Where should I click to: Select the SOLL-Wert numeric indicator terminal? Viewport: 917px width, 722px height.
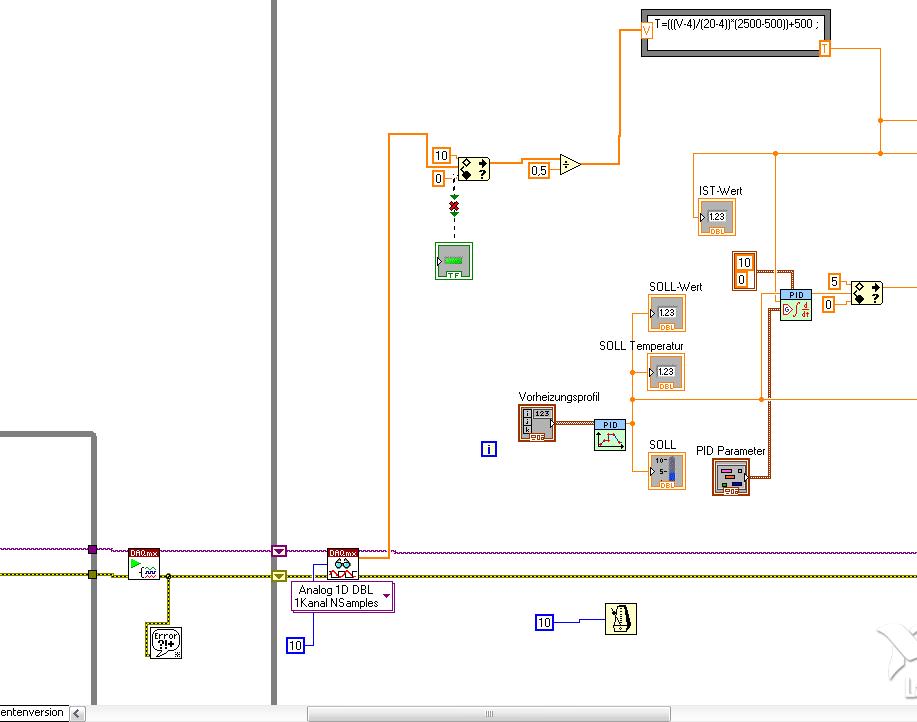[667, 313]
